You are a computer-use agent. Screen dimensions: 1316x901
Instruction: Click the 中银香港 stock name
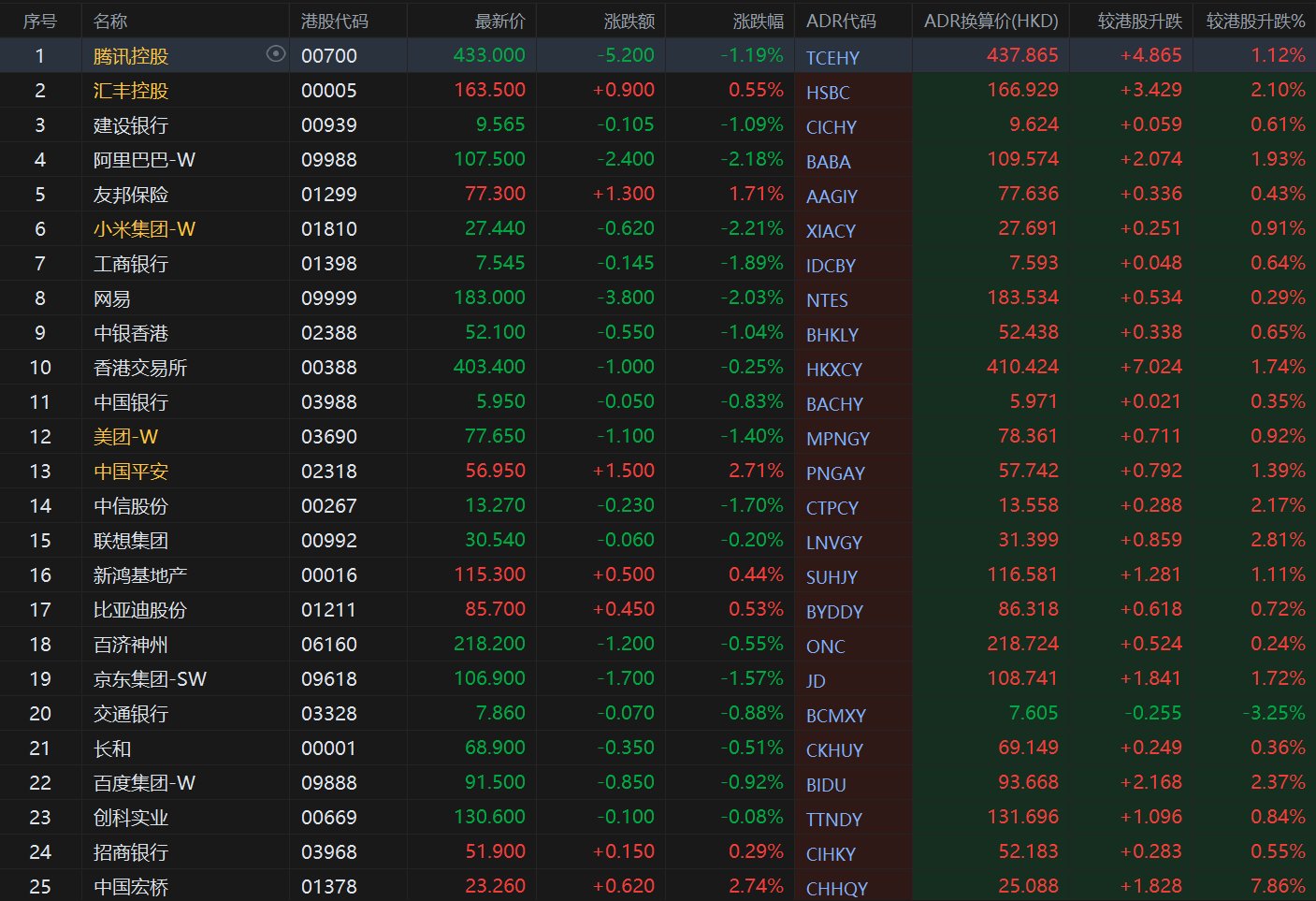pos(131,333)
